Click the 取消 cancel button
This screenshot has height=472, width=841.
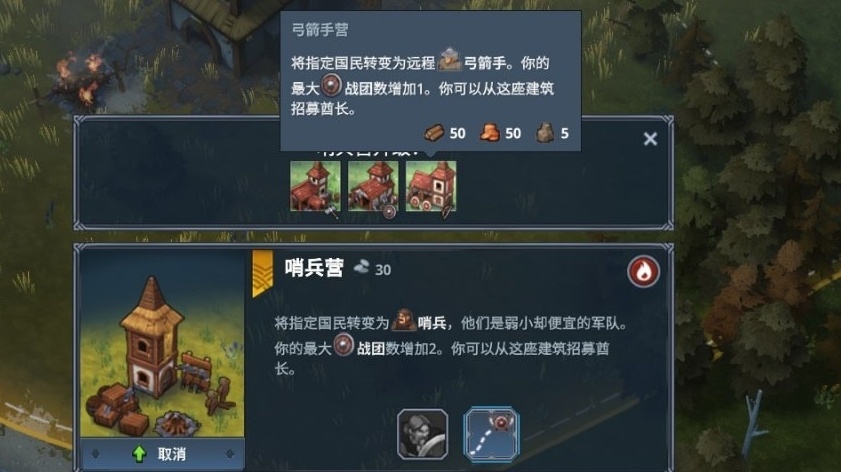coord(163,454)
